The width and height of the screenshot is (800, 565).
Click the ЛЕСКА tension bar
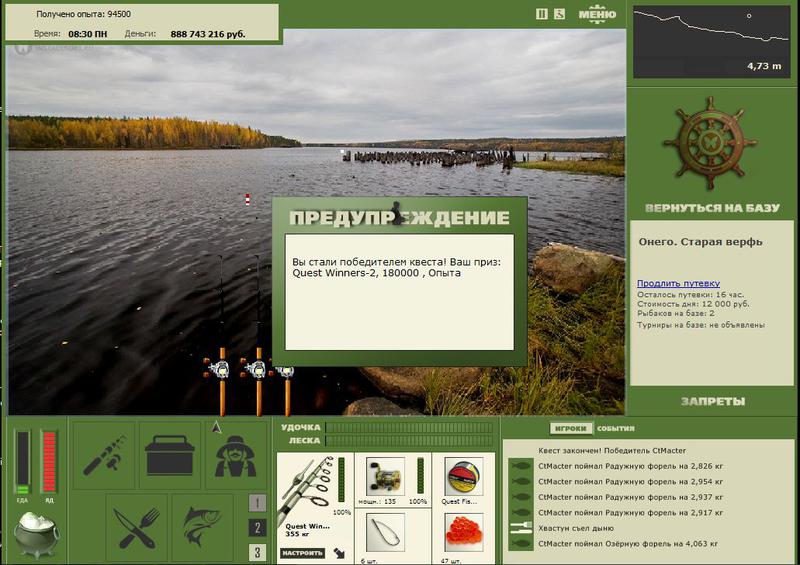[x=409, y=440]
